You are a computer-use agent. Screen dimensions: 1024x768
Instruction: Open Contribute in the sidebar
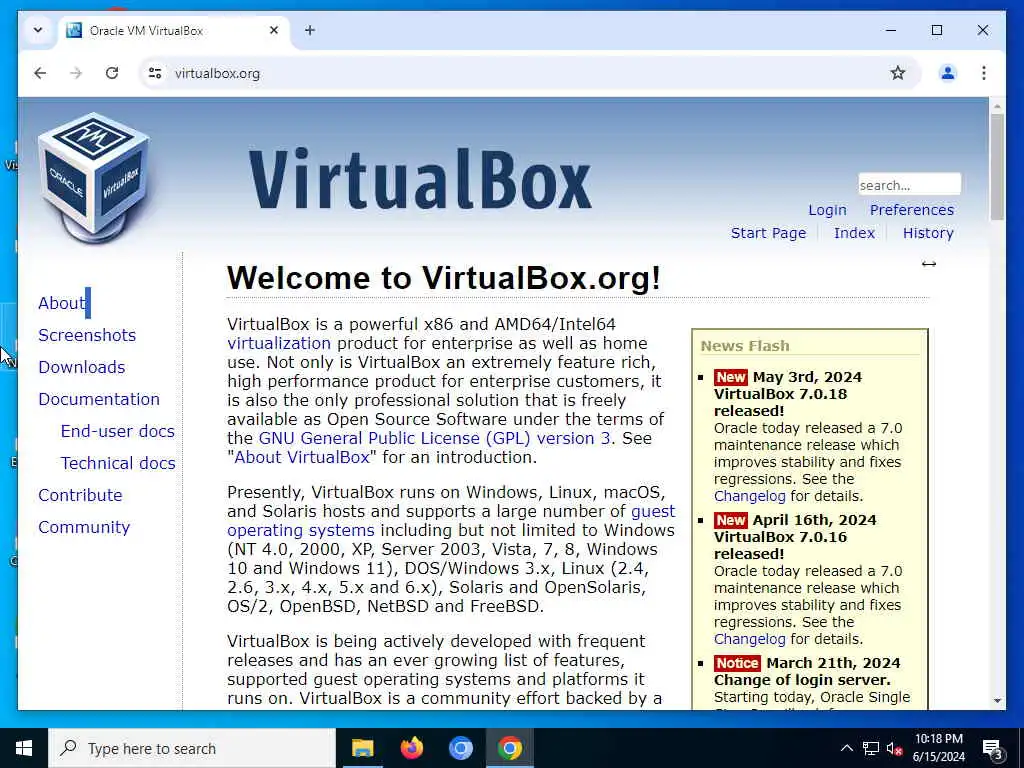click(x=80, y=495)
